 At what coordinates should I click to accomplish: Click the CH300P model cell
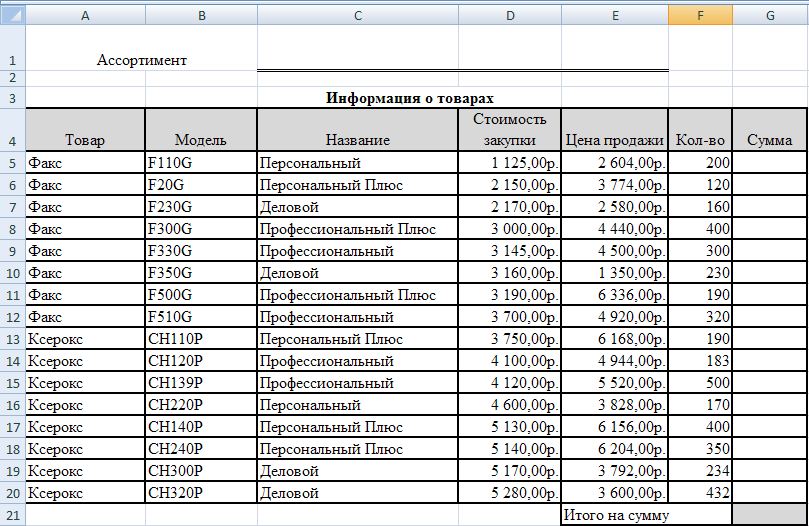201,471
